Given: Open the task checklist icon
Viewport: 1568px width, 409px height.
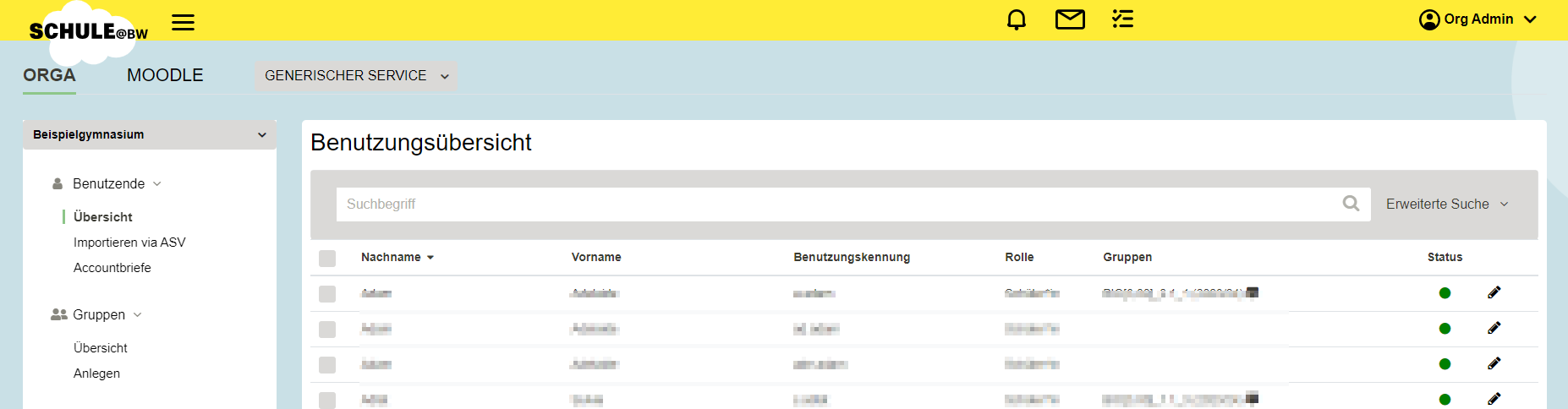Looking at the screenshot, I should (1123, 19).
